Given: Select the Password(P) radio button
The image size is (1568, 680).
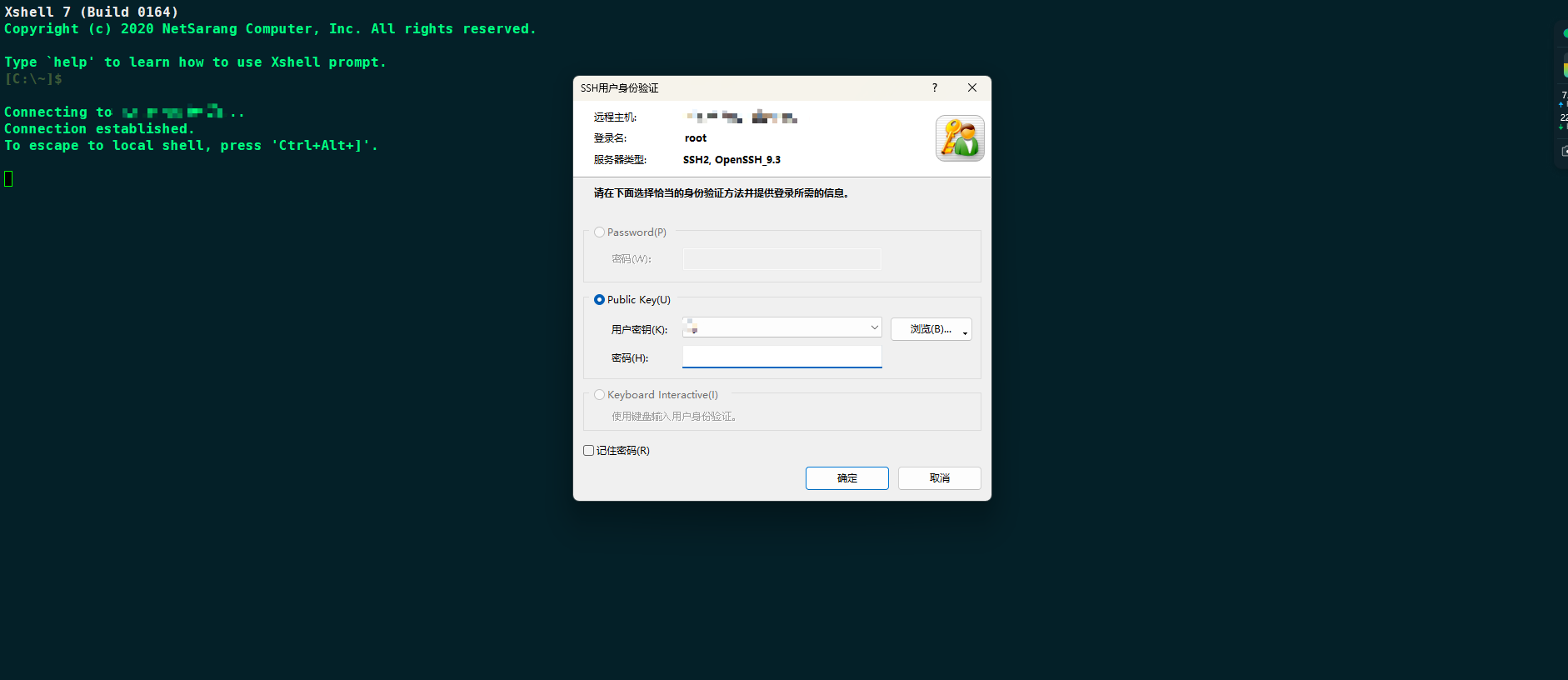Looking at the screenshot, I should pyautogui.click(x=599, y=232).
